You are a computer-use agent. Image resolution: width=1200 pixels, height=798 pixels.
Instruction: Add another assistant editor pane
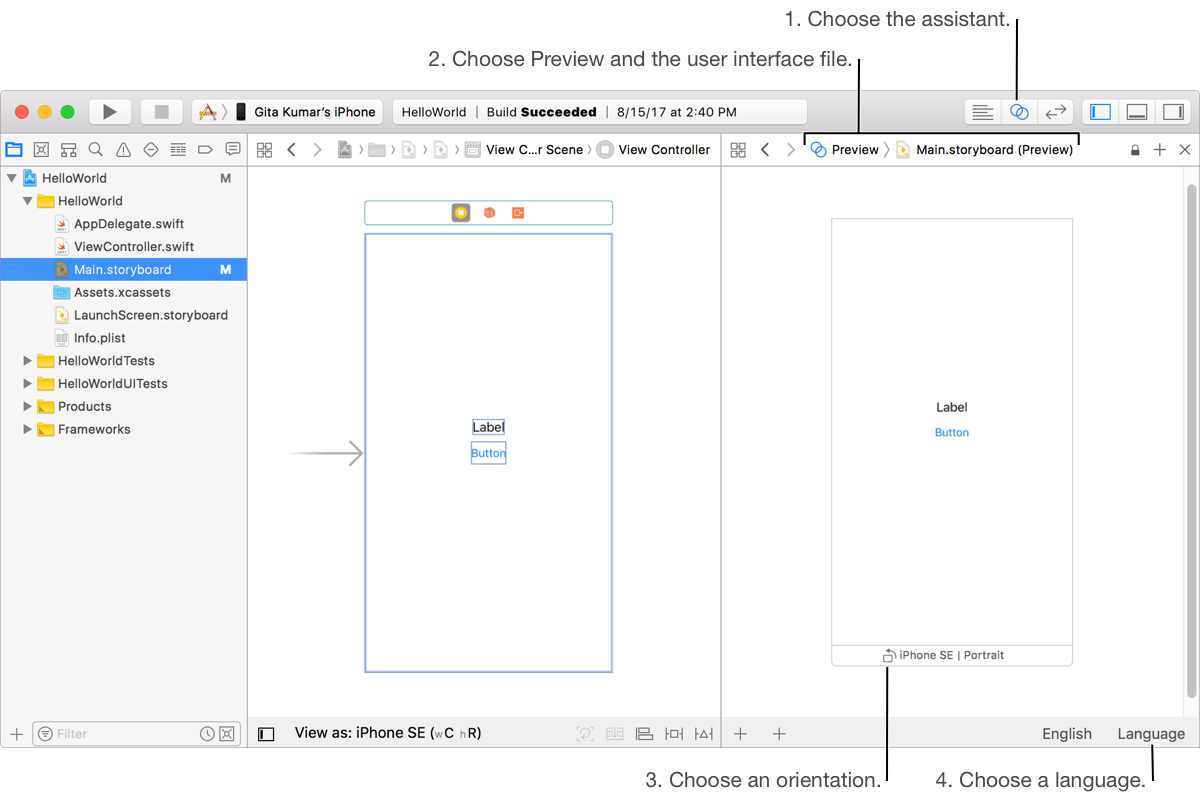click(1160, 150)
